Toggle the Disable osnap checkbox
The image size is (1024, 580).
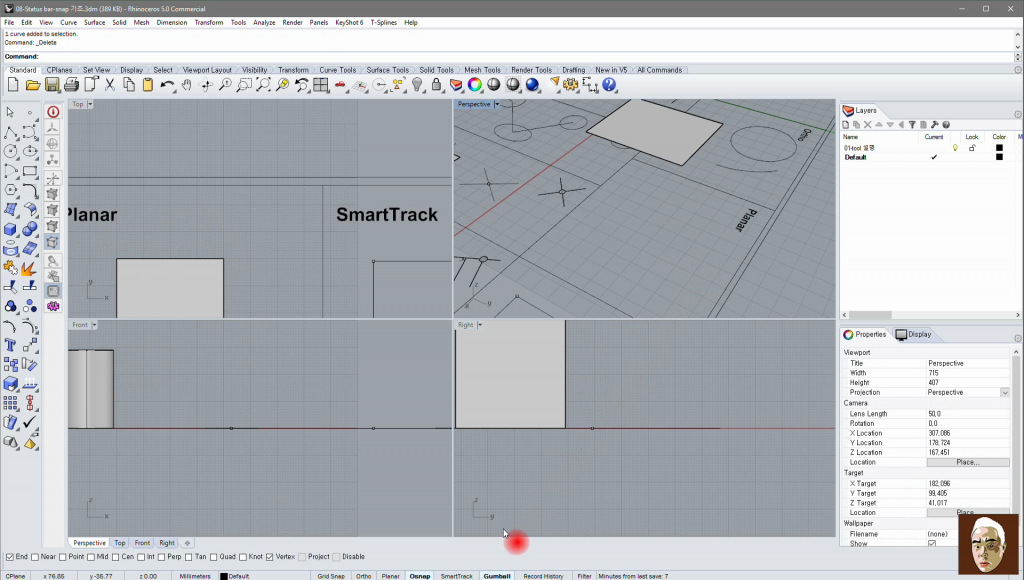tap(336, 557)
